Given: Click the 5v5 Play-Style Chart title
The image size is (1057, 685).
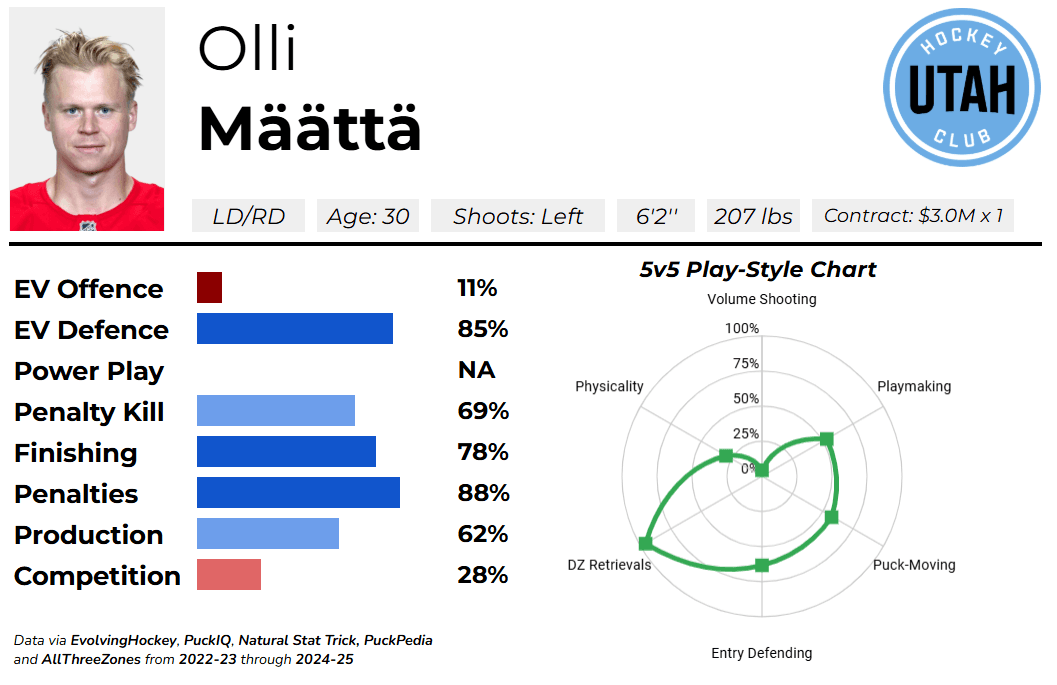Looking at the screenshot, I should pyautogui.click(x=757, y=269).
